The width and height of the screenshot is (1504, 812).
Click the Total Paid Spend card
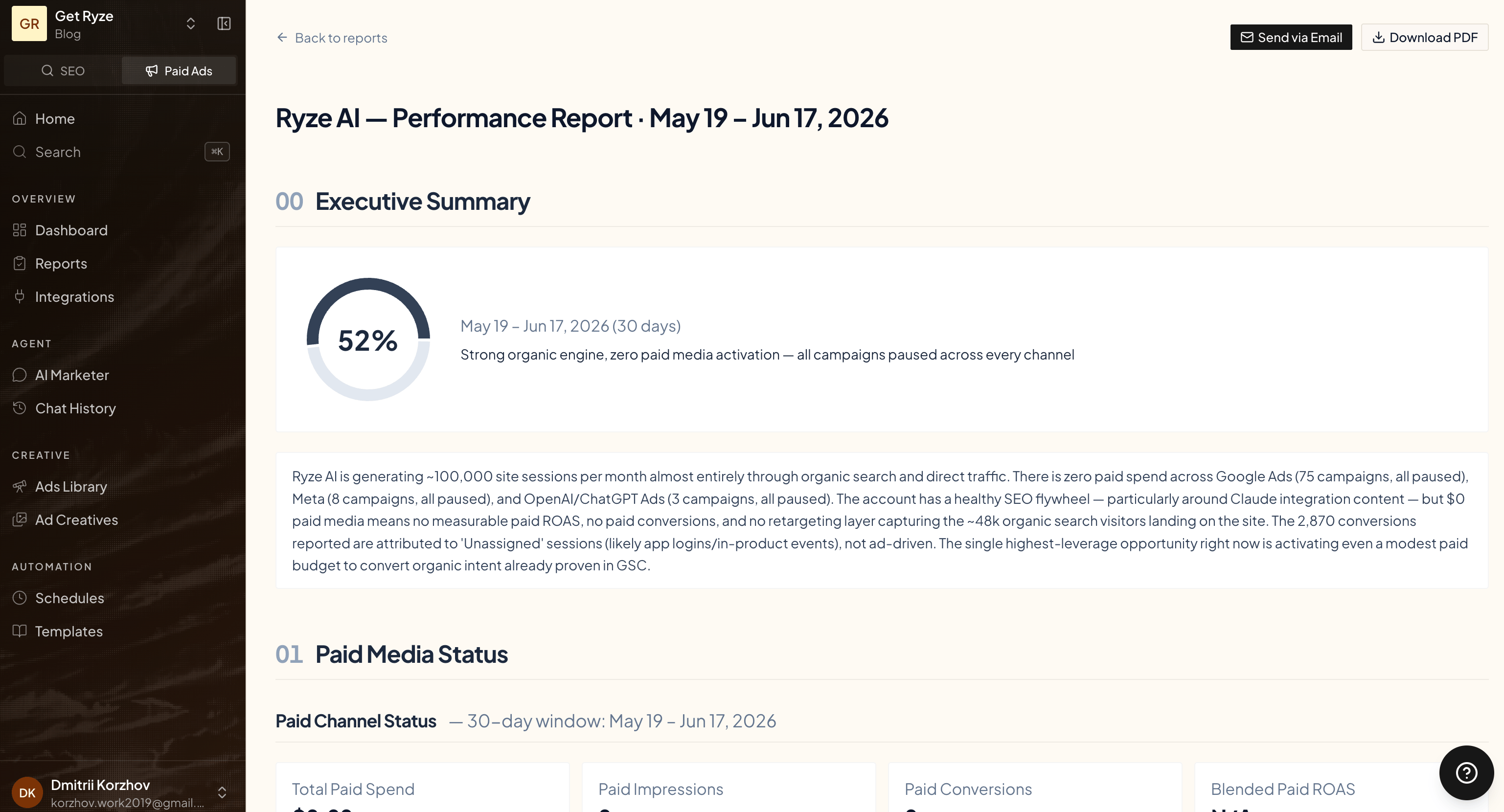(x=423, y=788)
